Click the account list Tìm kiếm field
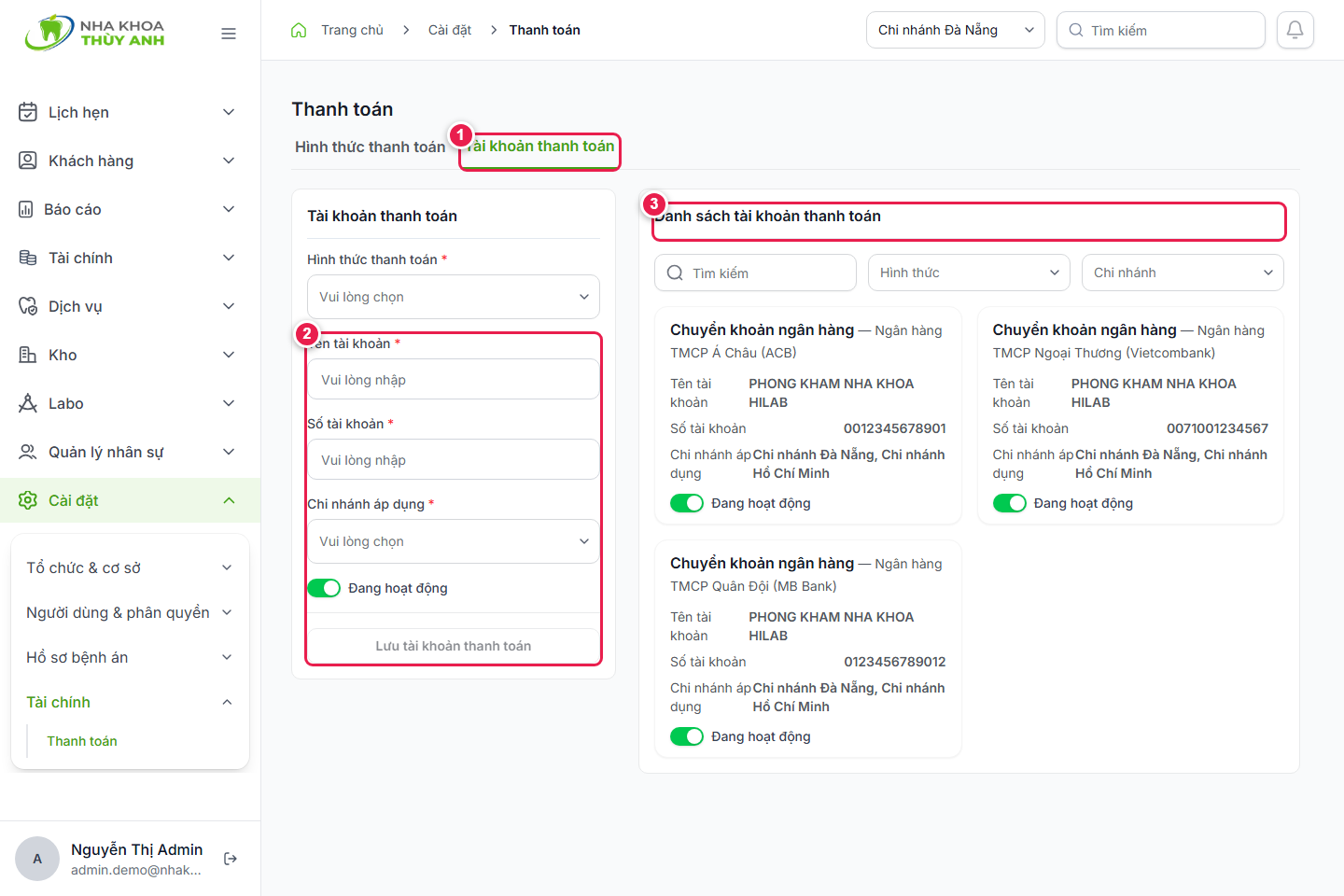 [x=755, y=273]
